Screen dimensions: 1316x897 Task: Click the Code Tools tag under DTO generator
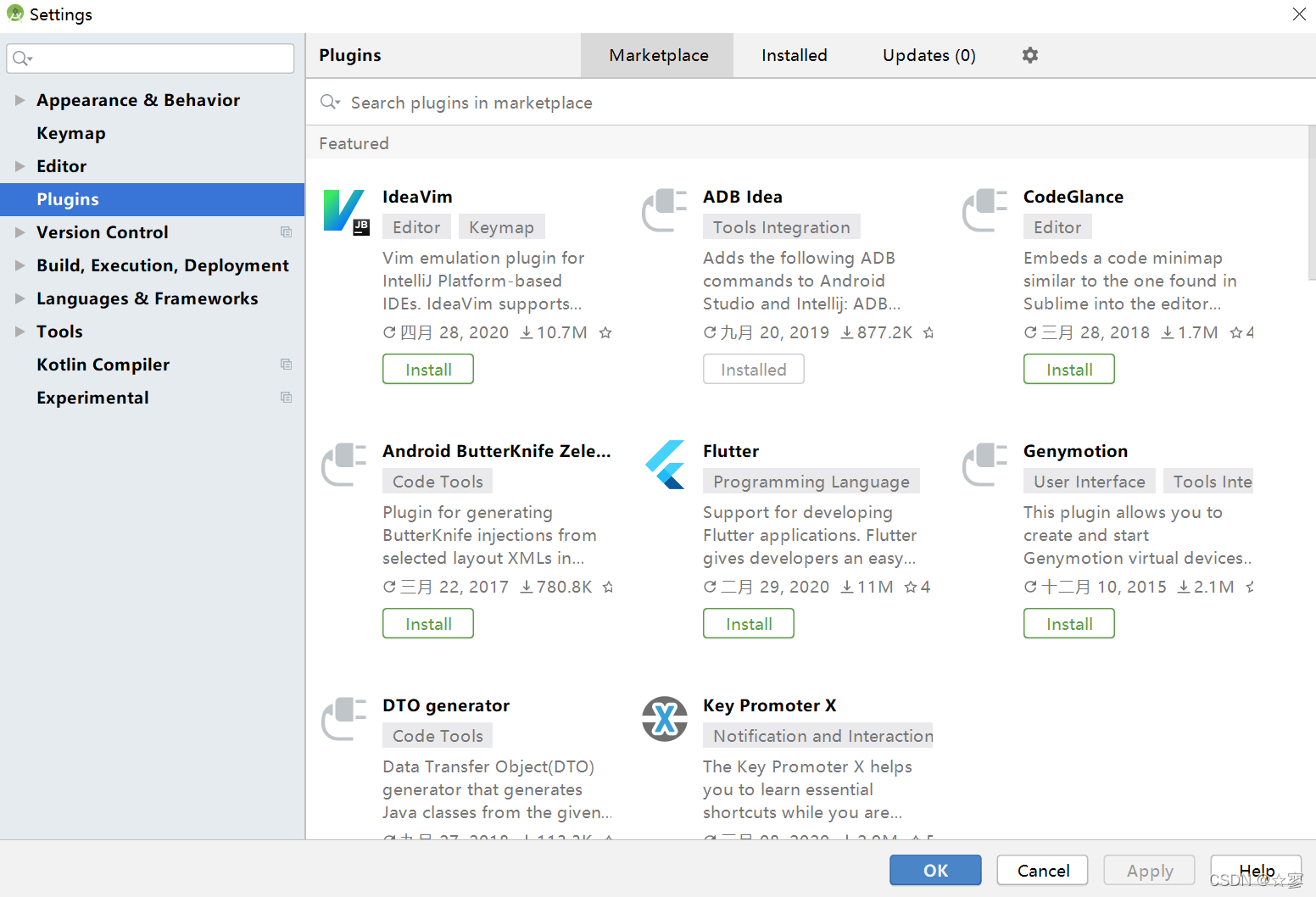tap(438, 736)
